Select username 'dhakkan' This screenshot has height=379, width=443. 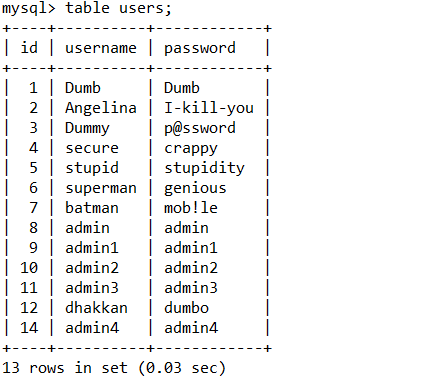(96, 308)
